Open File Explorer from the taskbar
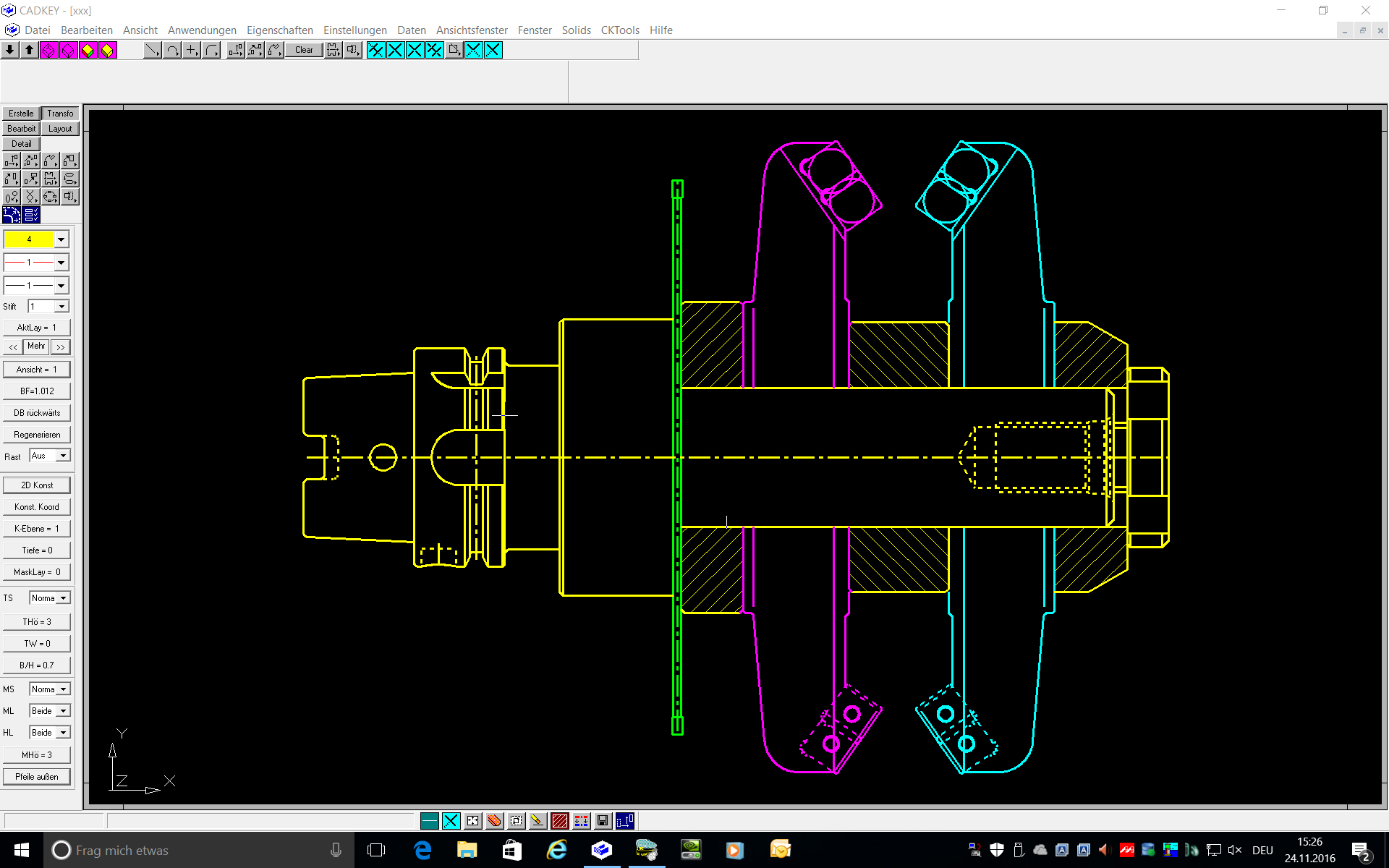Viewport: 1389px width, 868px height. [467, 850]
